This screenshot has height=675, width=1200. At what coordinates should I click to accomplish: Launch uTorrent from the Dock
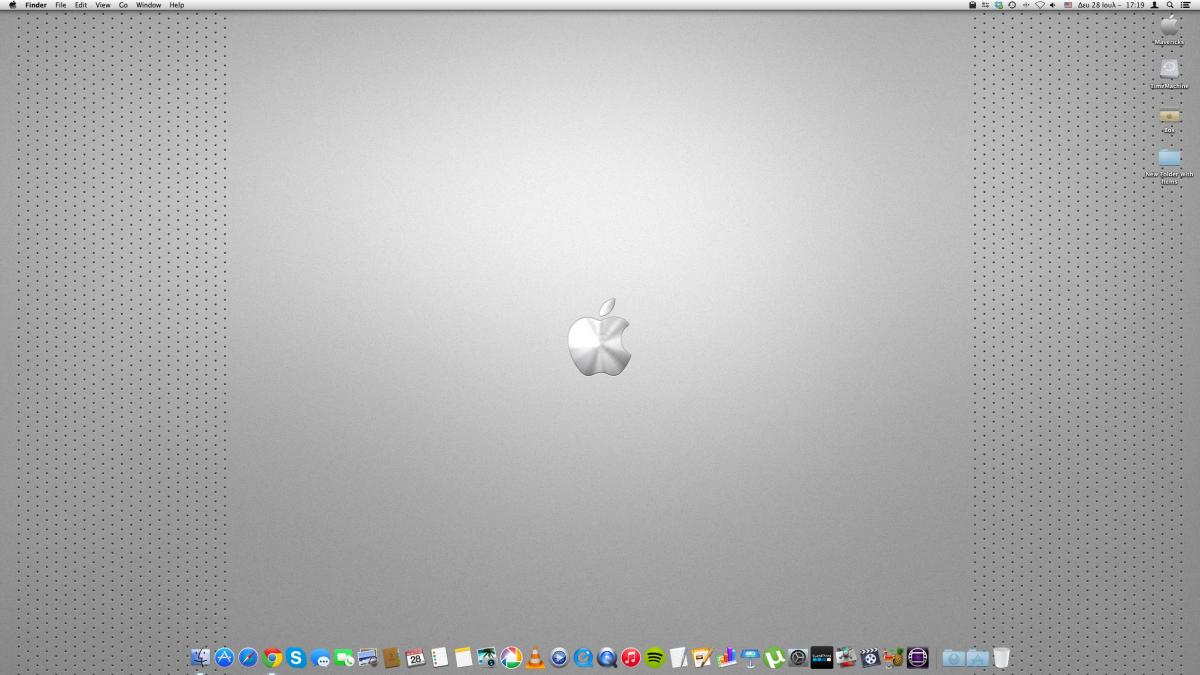click(774, 658)
